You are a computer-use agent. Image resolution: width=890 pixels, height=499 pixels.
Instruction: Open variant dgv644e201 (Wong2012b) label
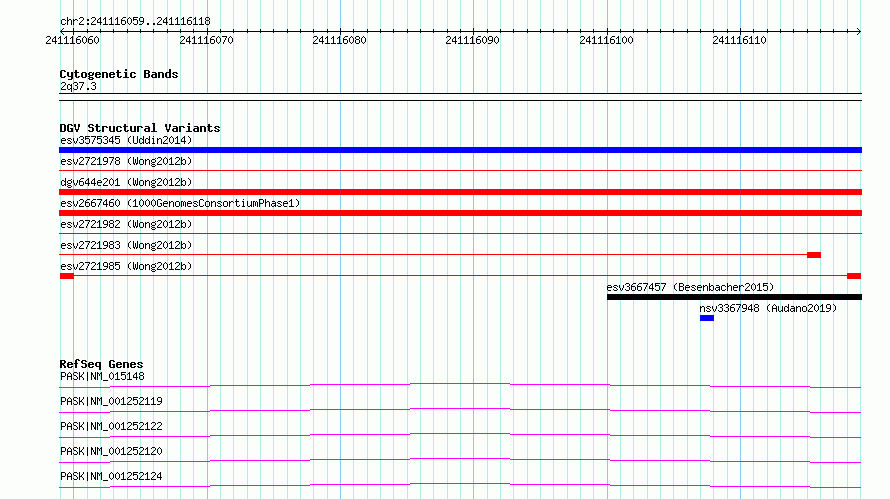[x=126, y=182]
